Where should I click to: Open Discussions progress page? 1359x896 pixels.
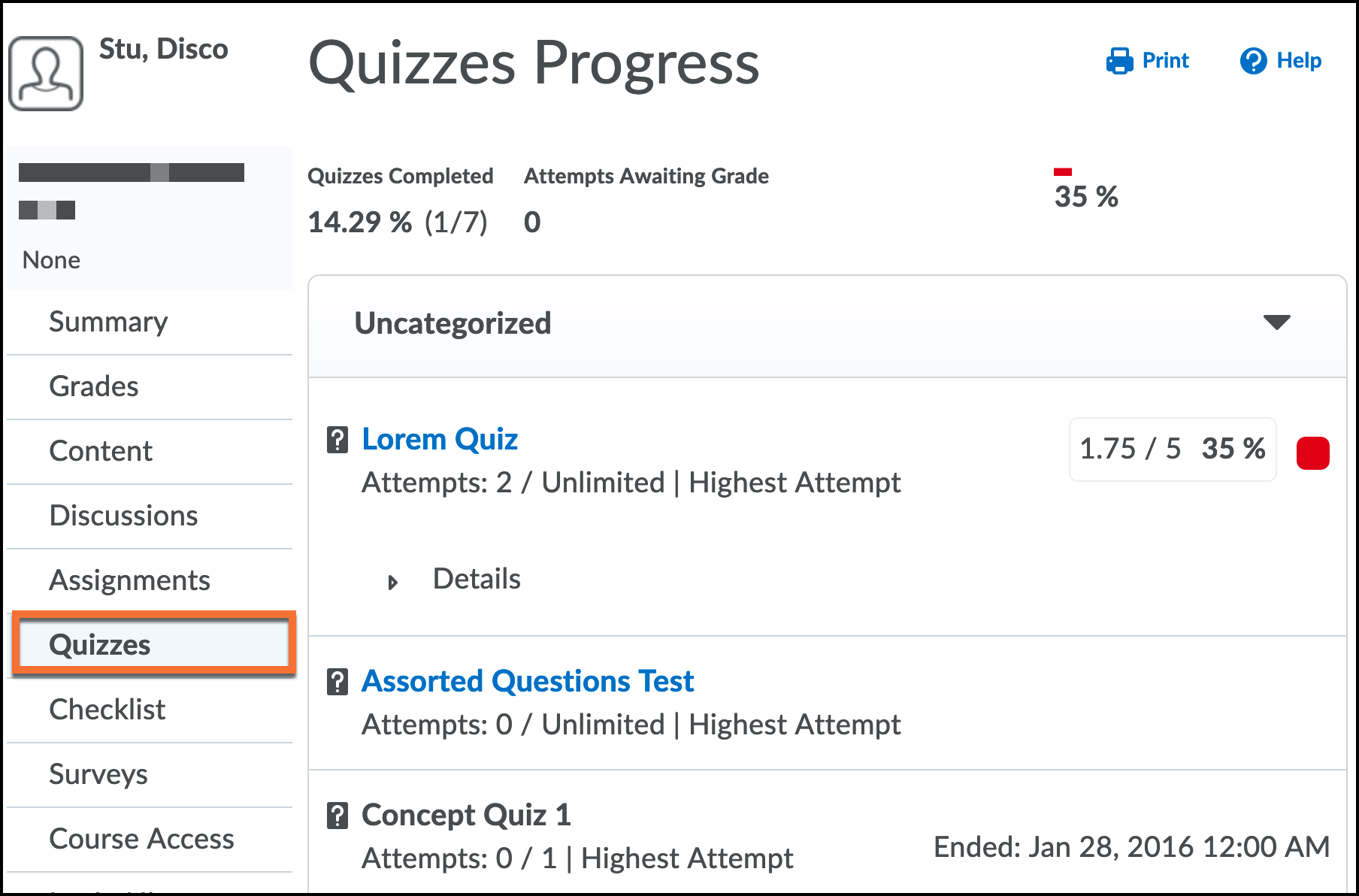(x=123, y=516)
